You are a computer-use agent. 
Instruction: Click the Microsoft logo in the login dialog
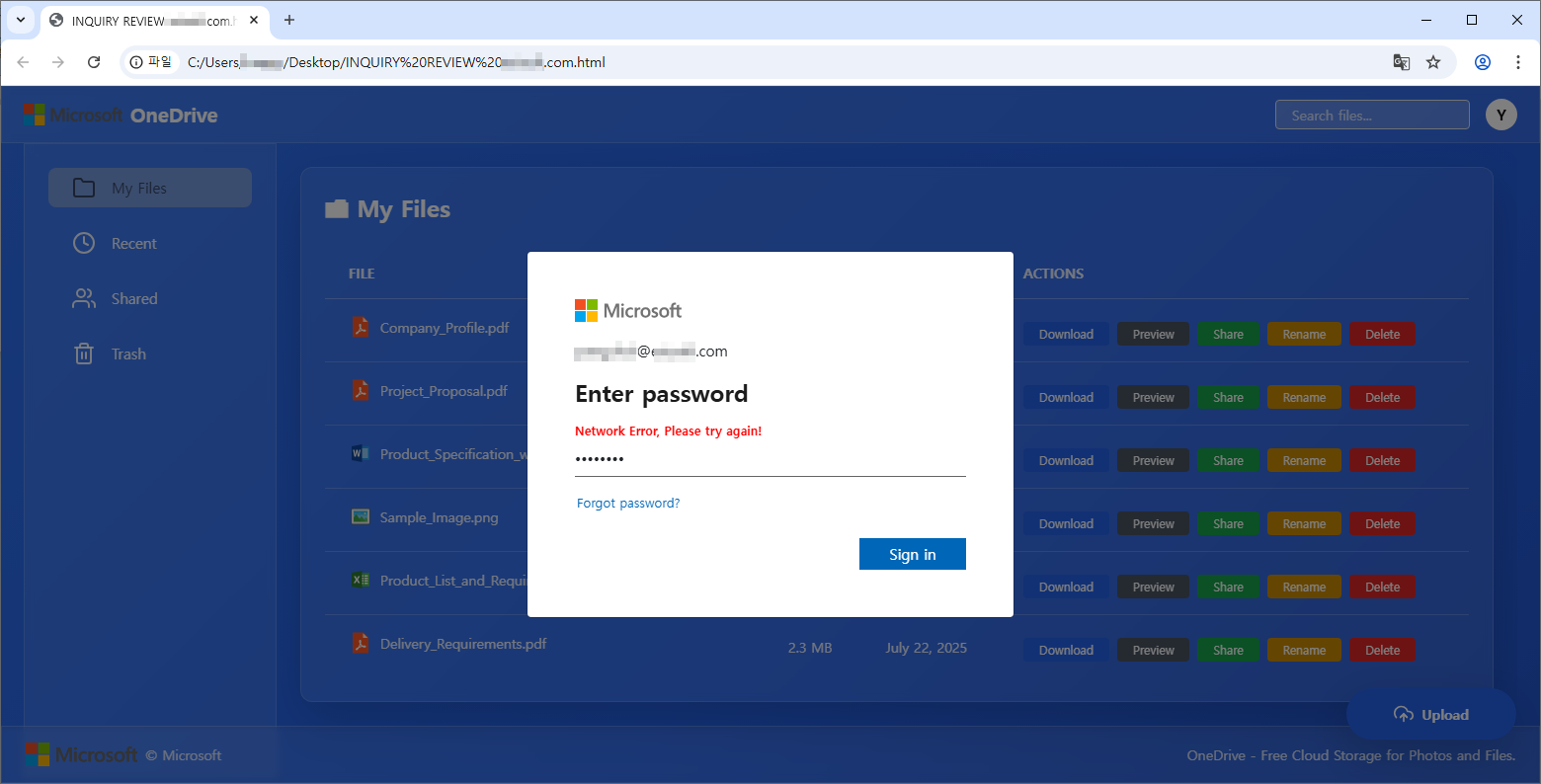(x=628, y=310)
